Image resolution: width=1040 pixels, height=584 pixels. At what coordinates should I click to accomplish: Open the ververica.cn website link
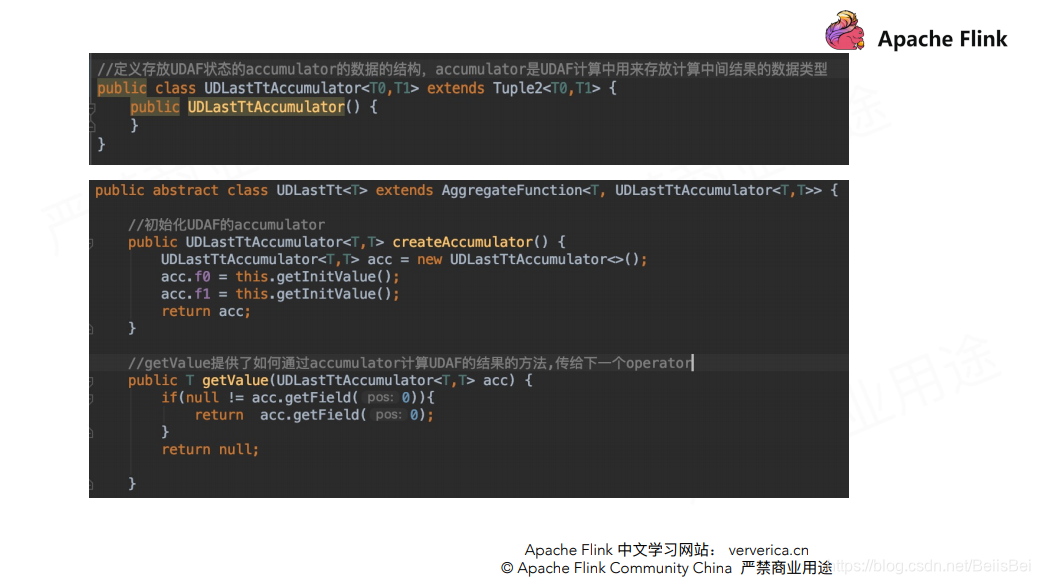tap(768, 550)
